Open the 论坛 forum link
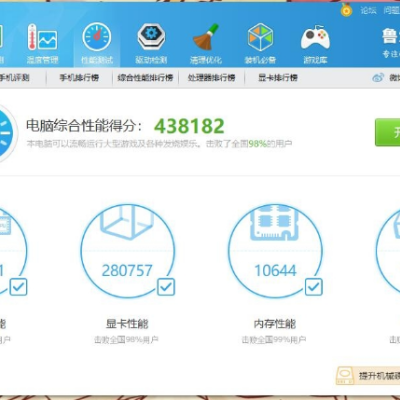The width and height of the screenshot is (400, 400). [x=368, y=10]
